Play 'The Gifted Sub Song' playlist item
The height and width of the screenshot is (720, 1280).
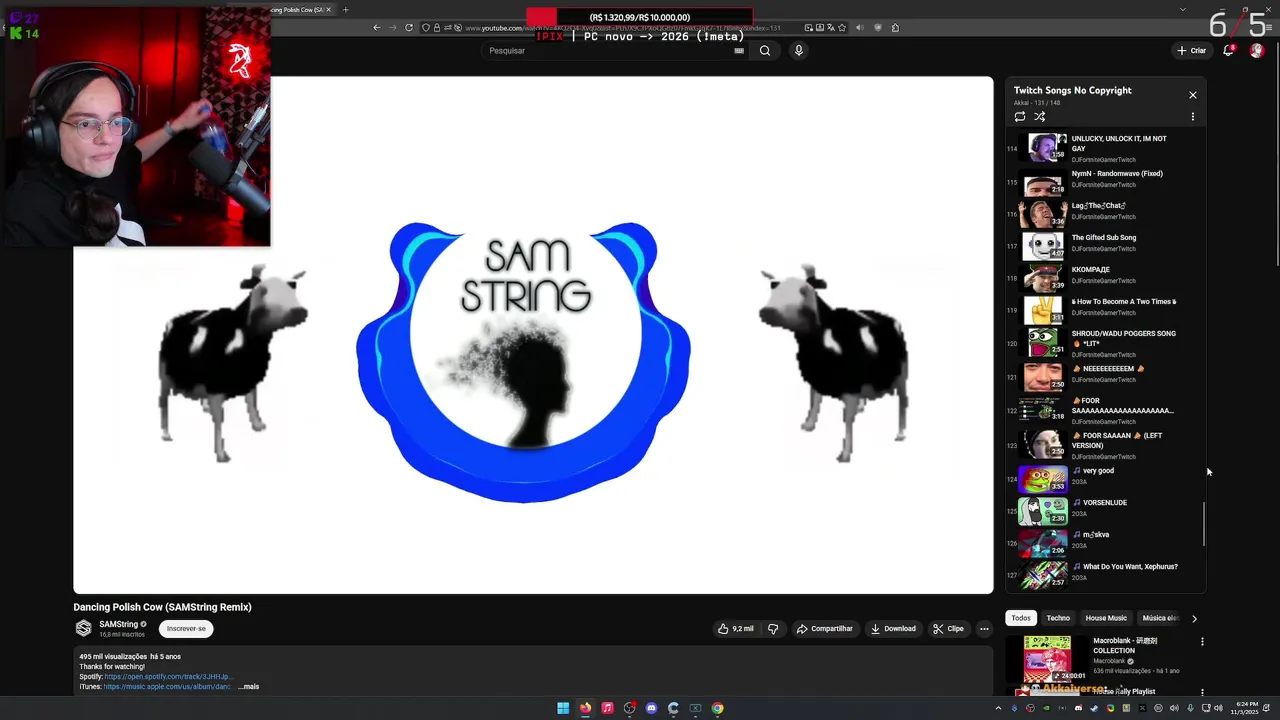1105,246
